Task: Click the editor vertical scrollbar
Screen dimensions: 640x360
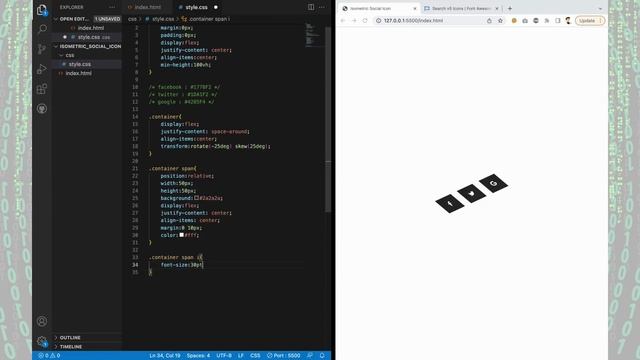Action: (328, 120)
